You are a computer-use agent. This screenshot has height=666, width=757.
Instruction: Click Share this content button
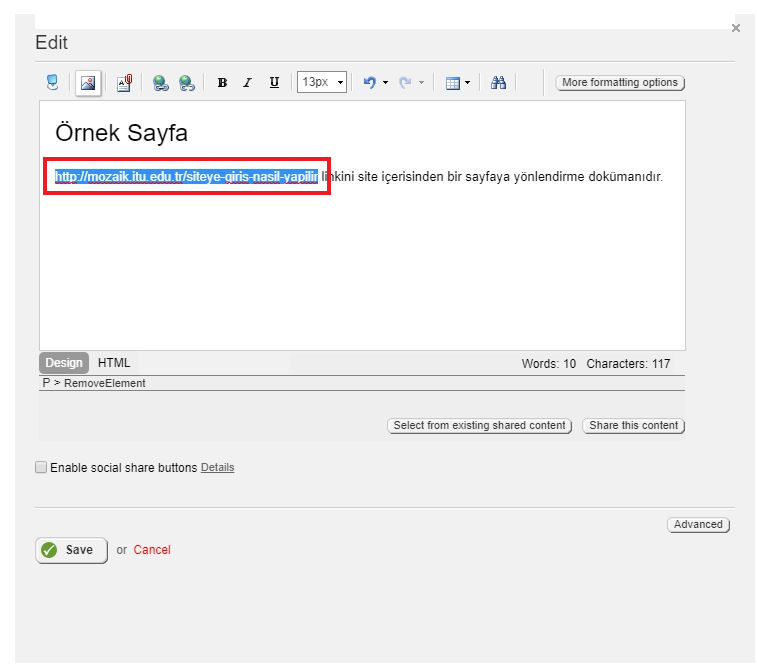(633, 426)
